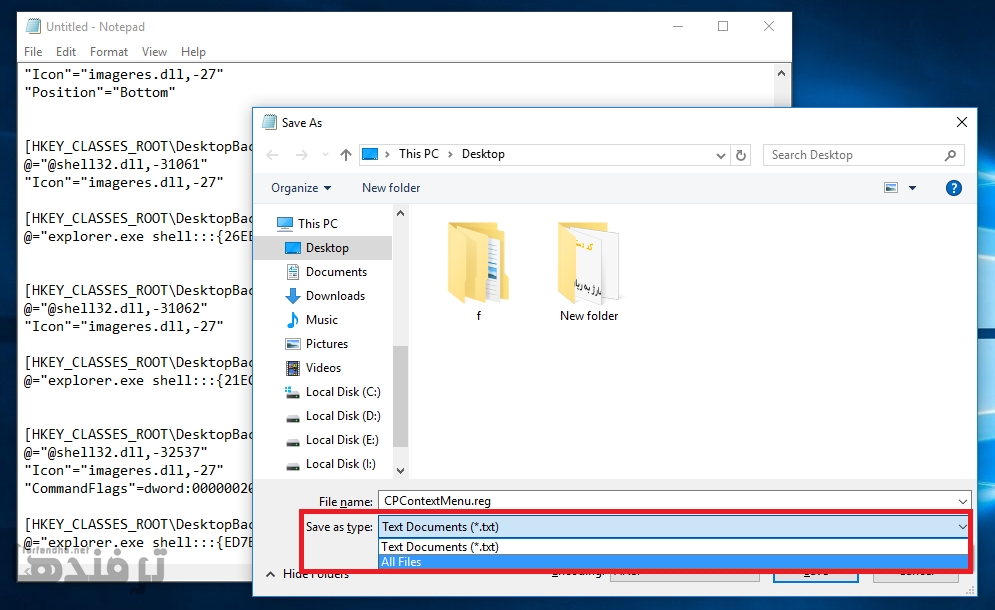Click the first "Icon"="imageres.dll,-27" line in Notepad
Screen dimensions: 995x610
pyautogui.click(x=124, y=74)
